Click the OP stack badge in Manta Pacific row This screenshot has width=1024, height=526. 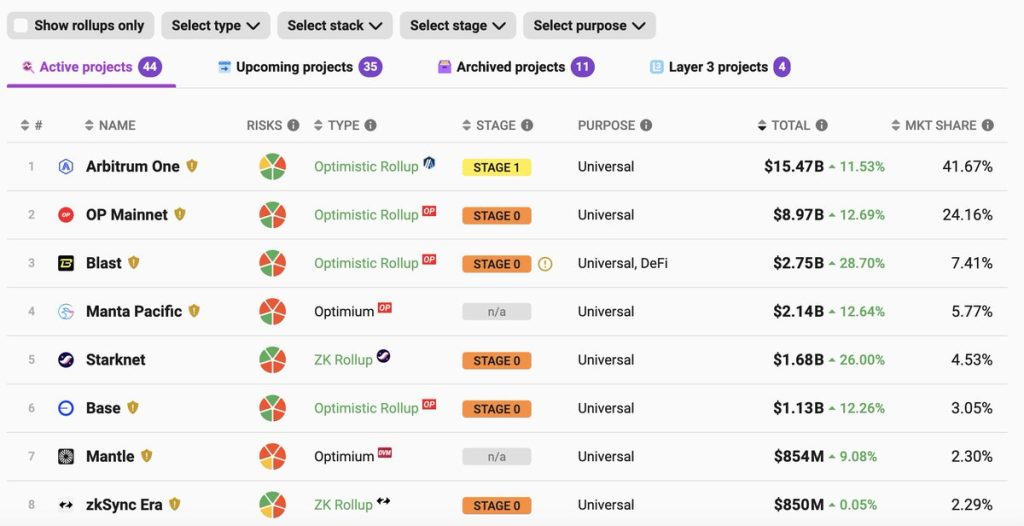(x=385, y=308)
